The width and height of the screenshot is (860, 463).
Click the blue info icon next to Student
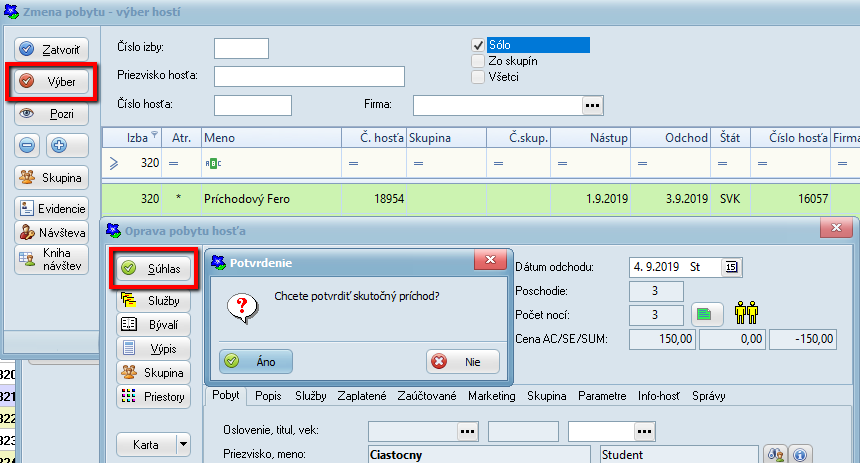click(799, 455)
